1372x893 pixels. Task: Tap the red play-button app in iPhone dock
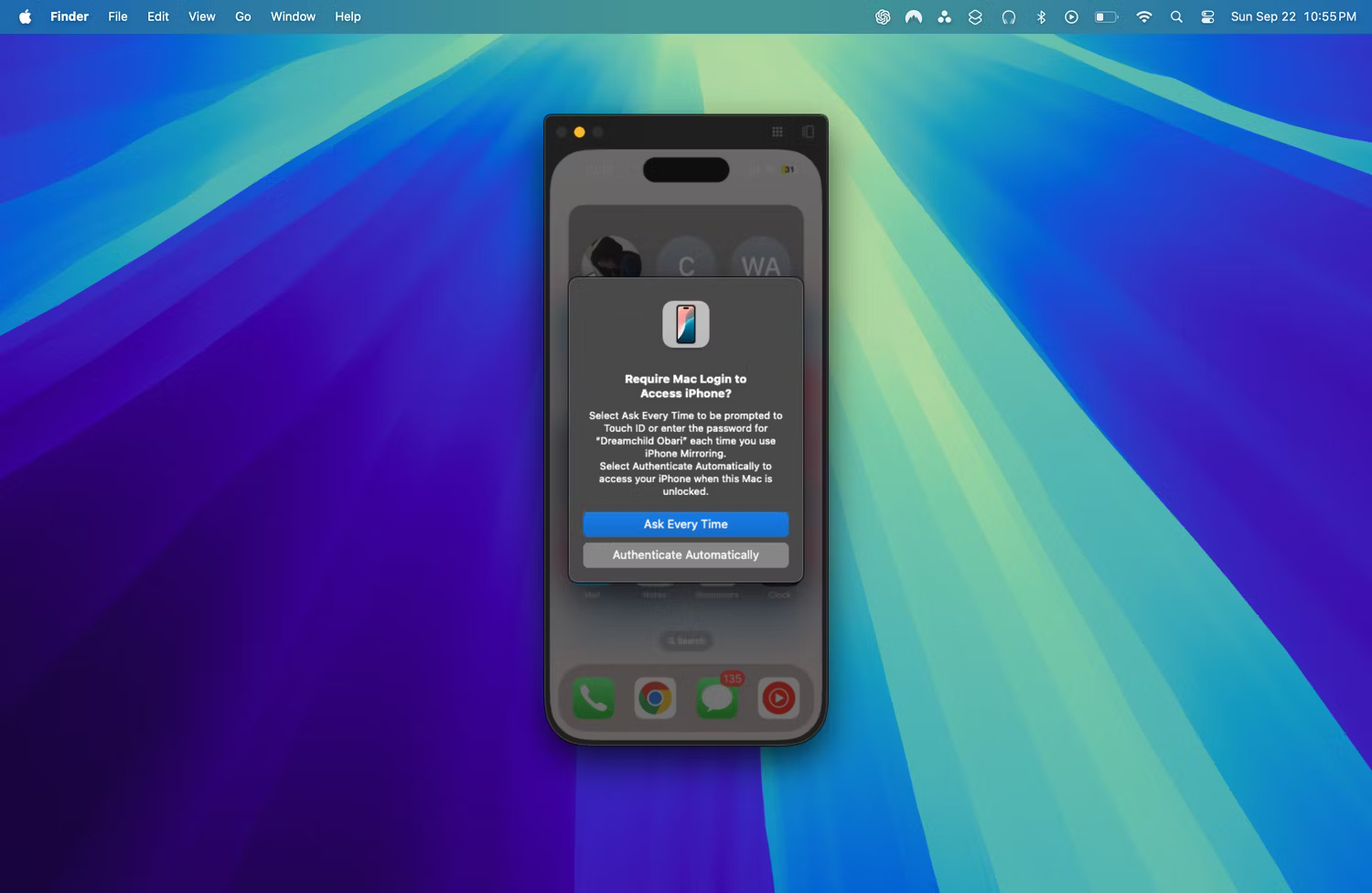point(778,698)
